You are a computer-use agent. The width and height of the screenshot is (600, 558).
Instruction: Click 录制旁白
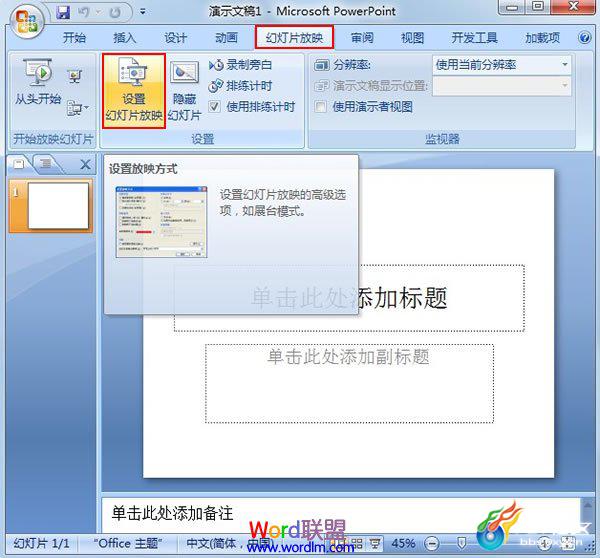coord(240,65)
